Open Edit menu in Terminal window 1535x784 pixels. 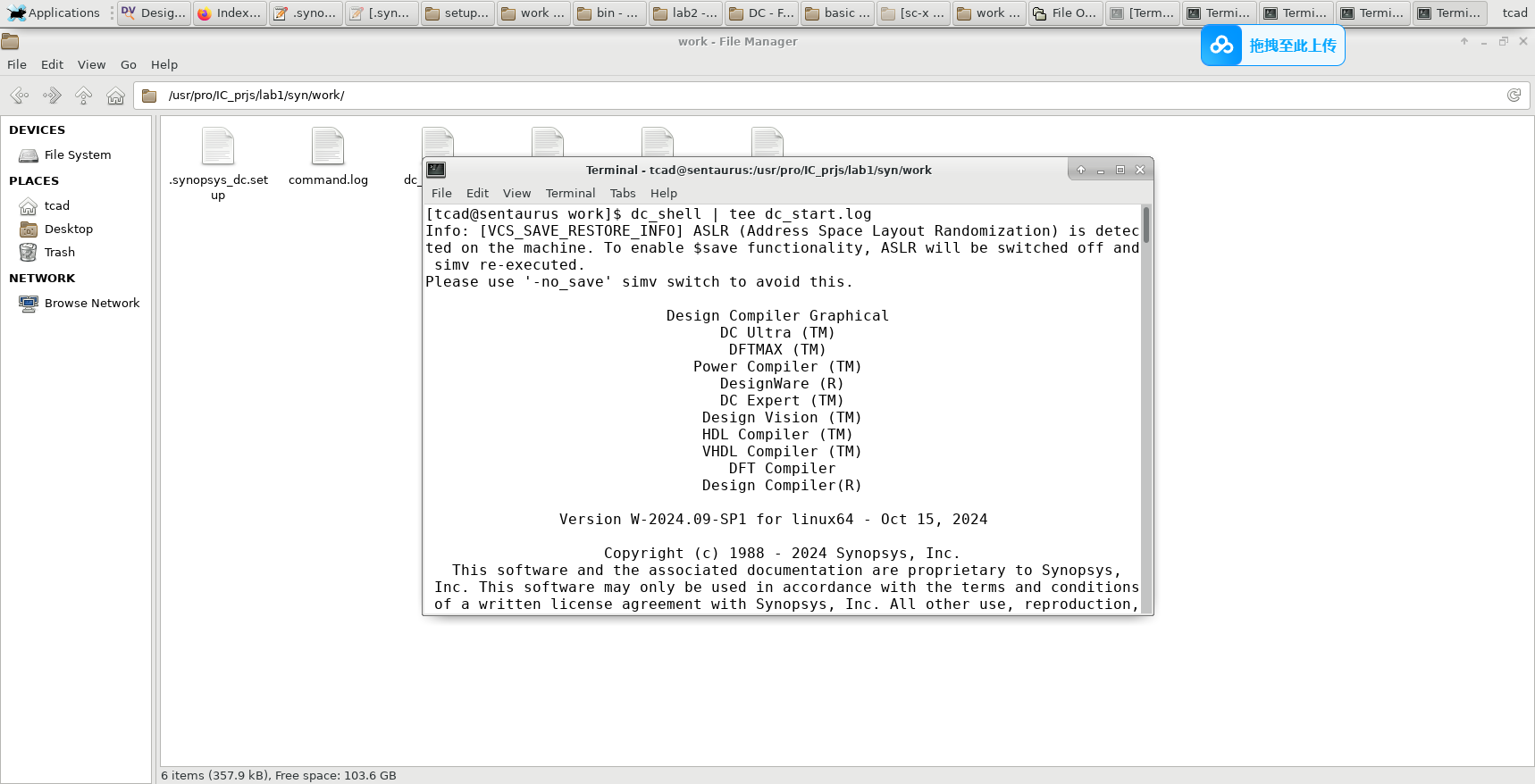[x=477, y=193]
